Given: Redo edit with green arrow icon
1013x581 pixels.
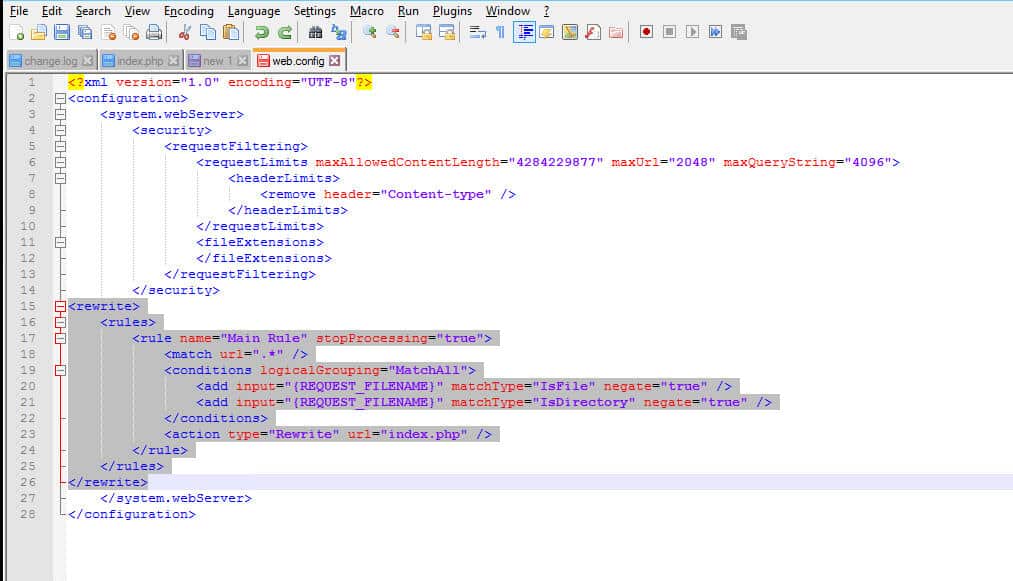Looking at the screenshot, I should pos(285,32).
